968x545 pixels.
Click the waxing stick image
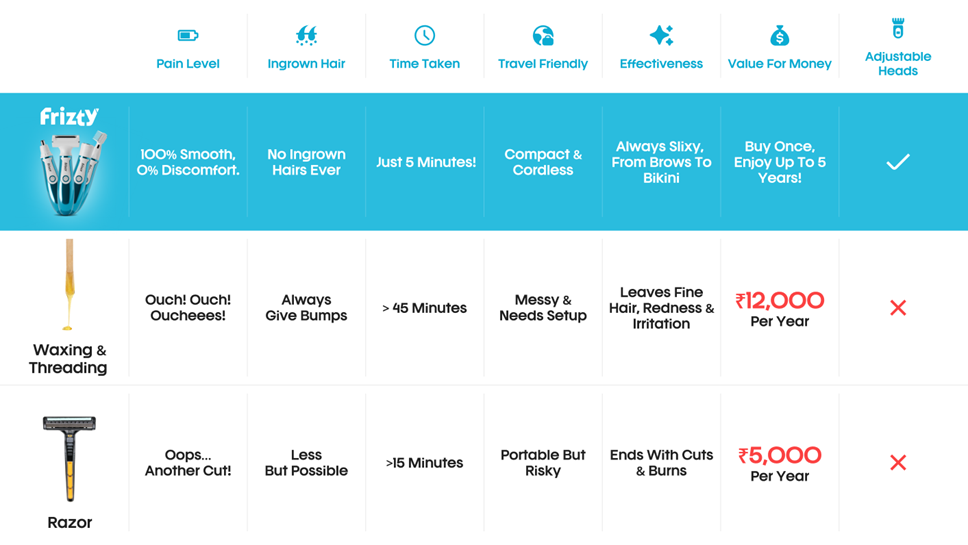coord(68,285)
